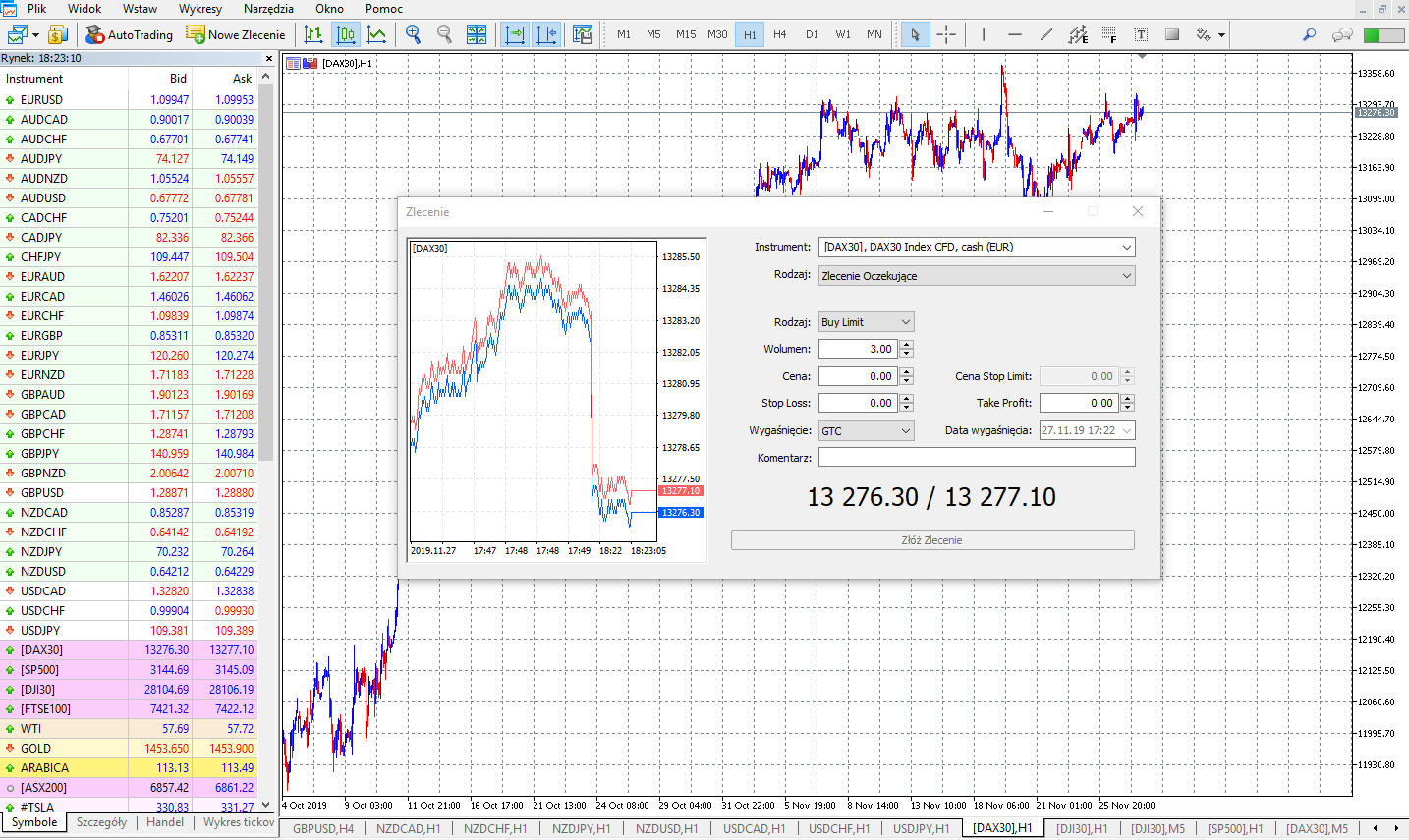Select the crosshair cursor tool
The height and width of the screenshot is (840, 1409).
point(946,34)
